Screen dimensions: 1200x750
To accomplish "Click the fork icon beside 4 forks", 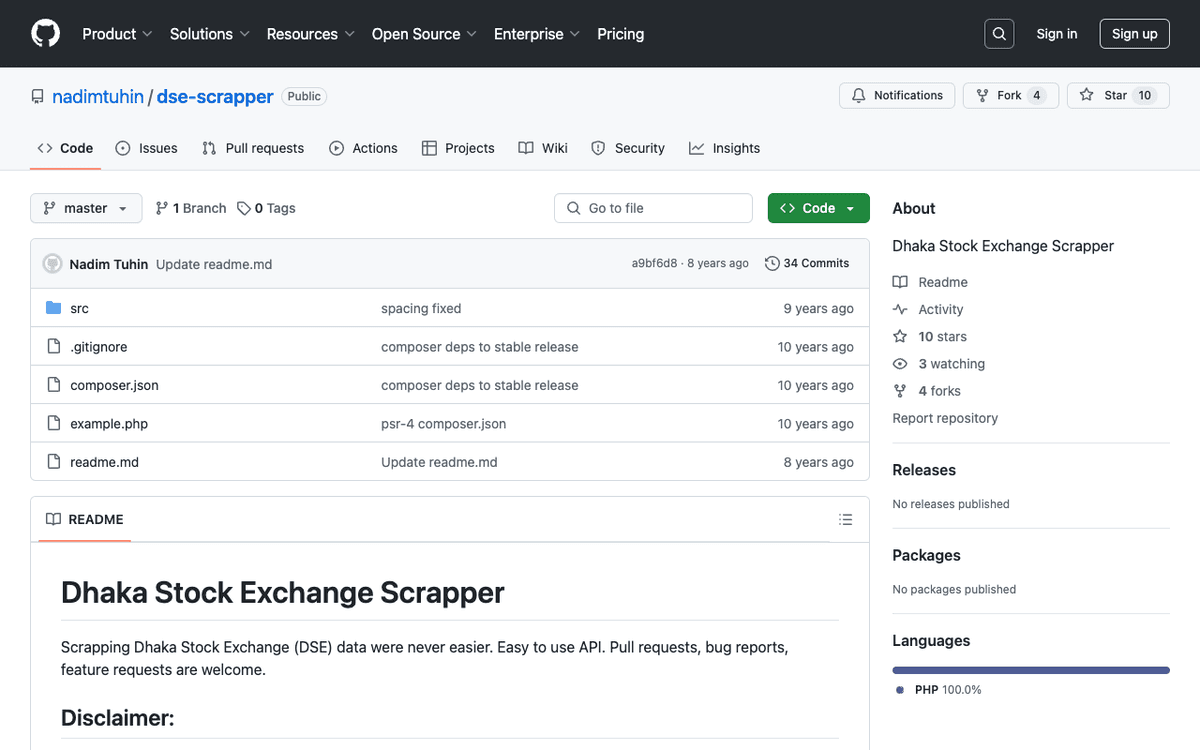I will coord(900,391).
